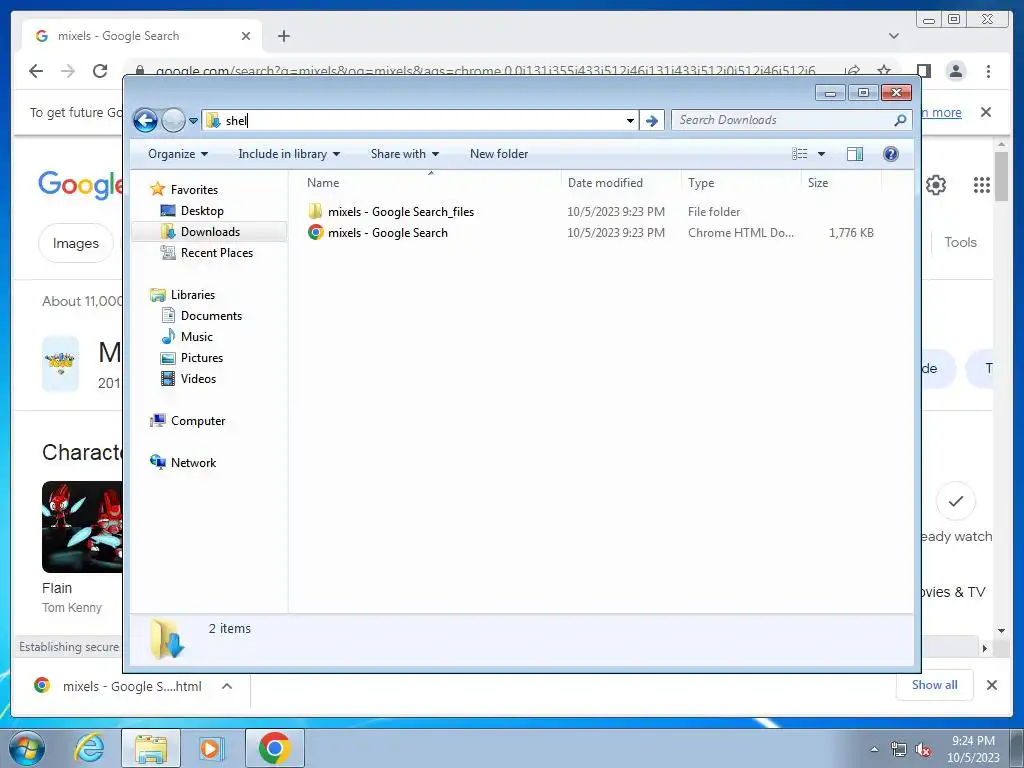Toggle the preview pane icon

coord(854,154)
